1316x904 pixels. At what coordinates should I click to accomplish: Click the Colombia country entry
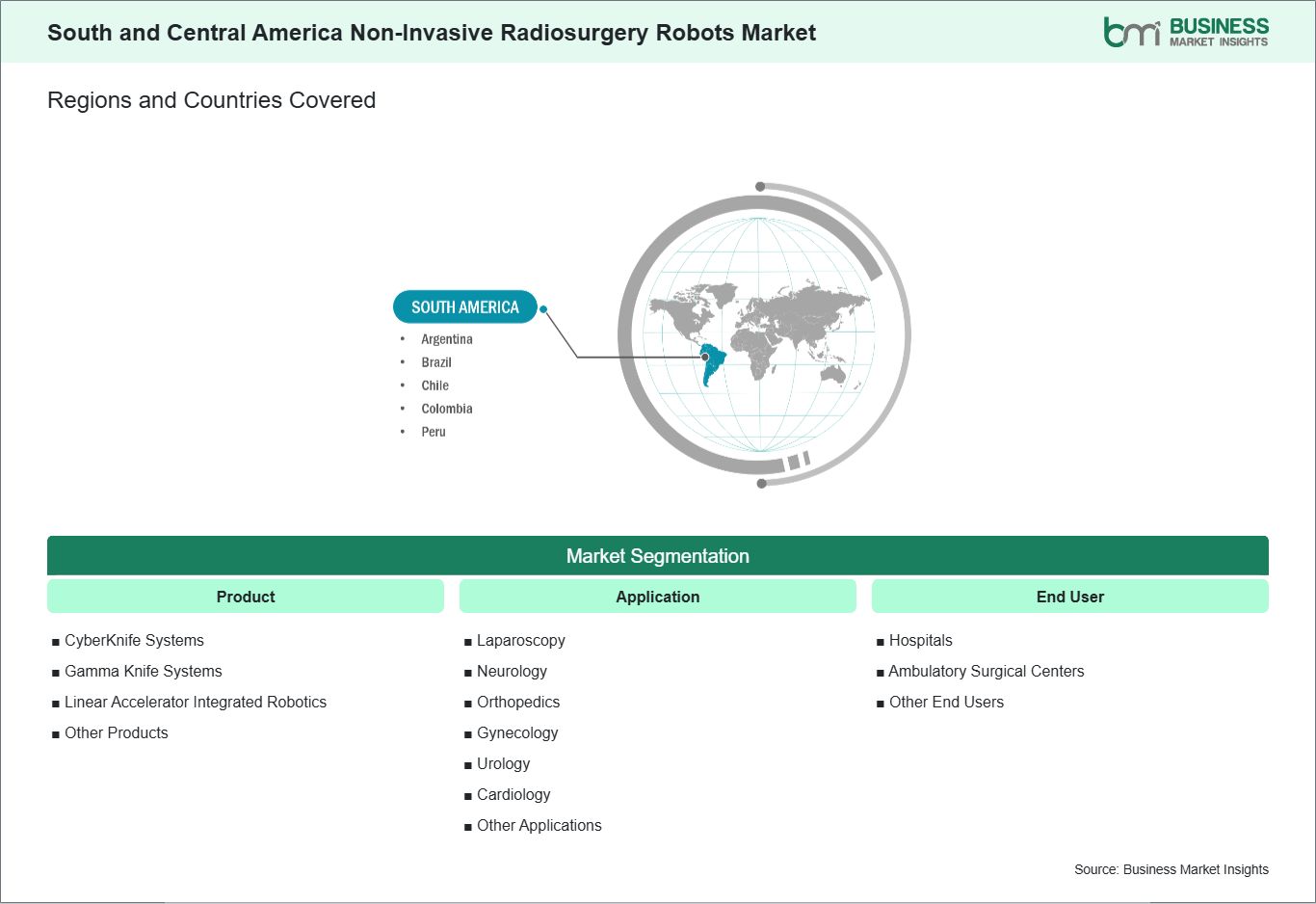tap(447, 409)
